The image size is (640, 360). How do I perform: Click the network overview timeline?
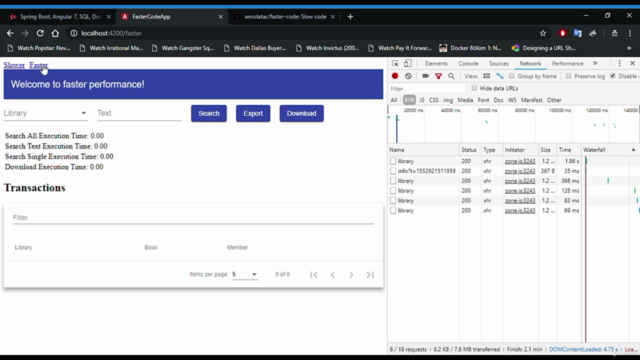513,124
